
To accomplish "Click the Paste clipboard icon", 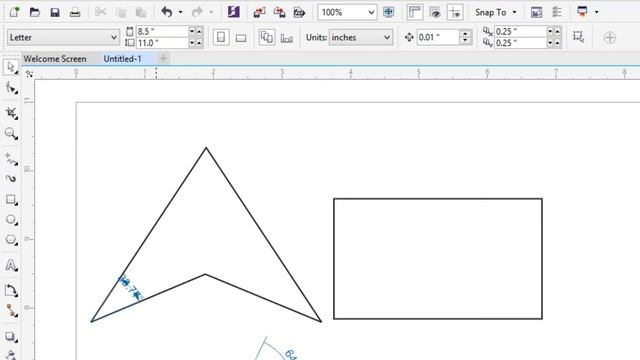I will [141, 12].
